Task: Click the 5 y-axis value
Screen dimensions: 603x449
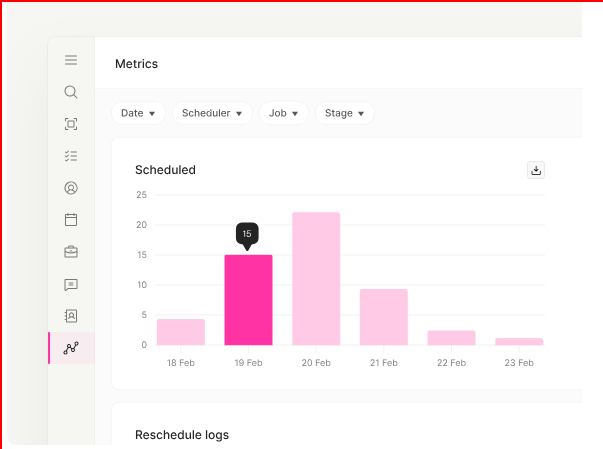Action: [x=144, y=315]
